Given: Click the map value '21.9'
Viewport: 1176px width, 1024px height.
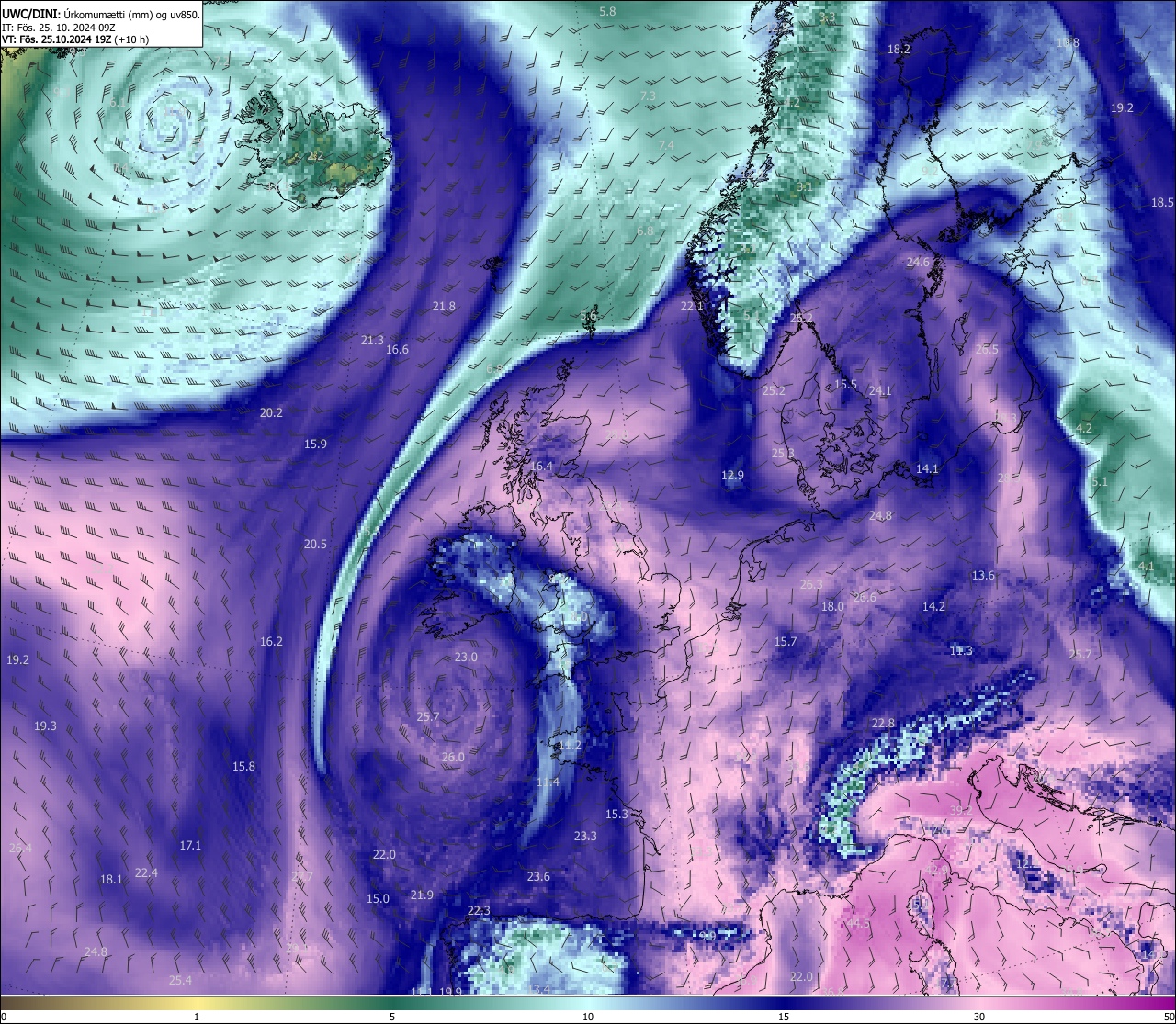Looking at the screenshot, I should click(x=422, y=895).
